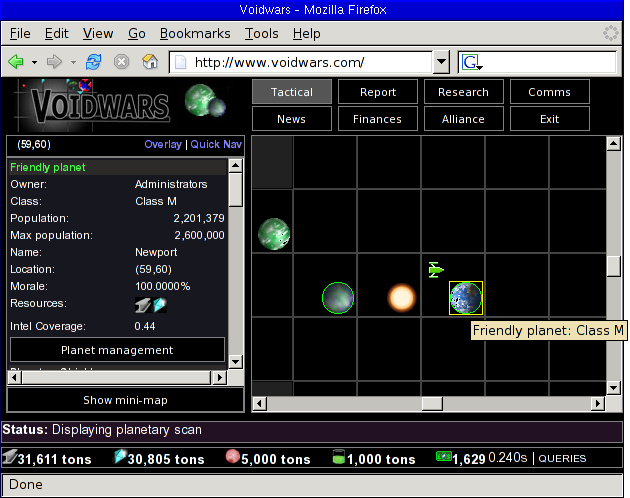This screenshot has width=630, height=498.
Task: Select the green-circled gray planet
Action: (x=338, y=298)
